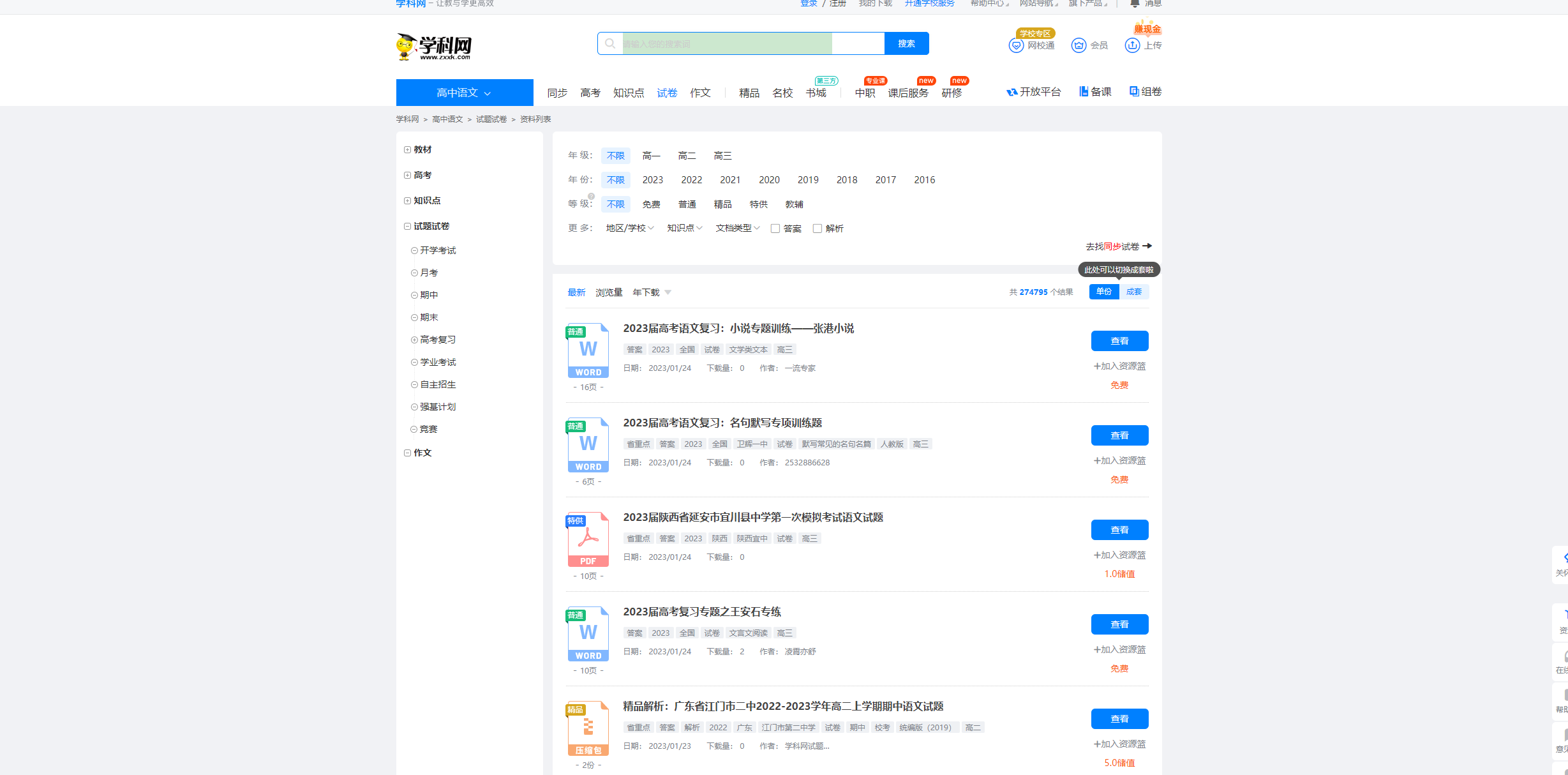Open 同步 navigation tab

click(x=557, y=93)
